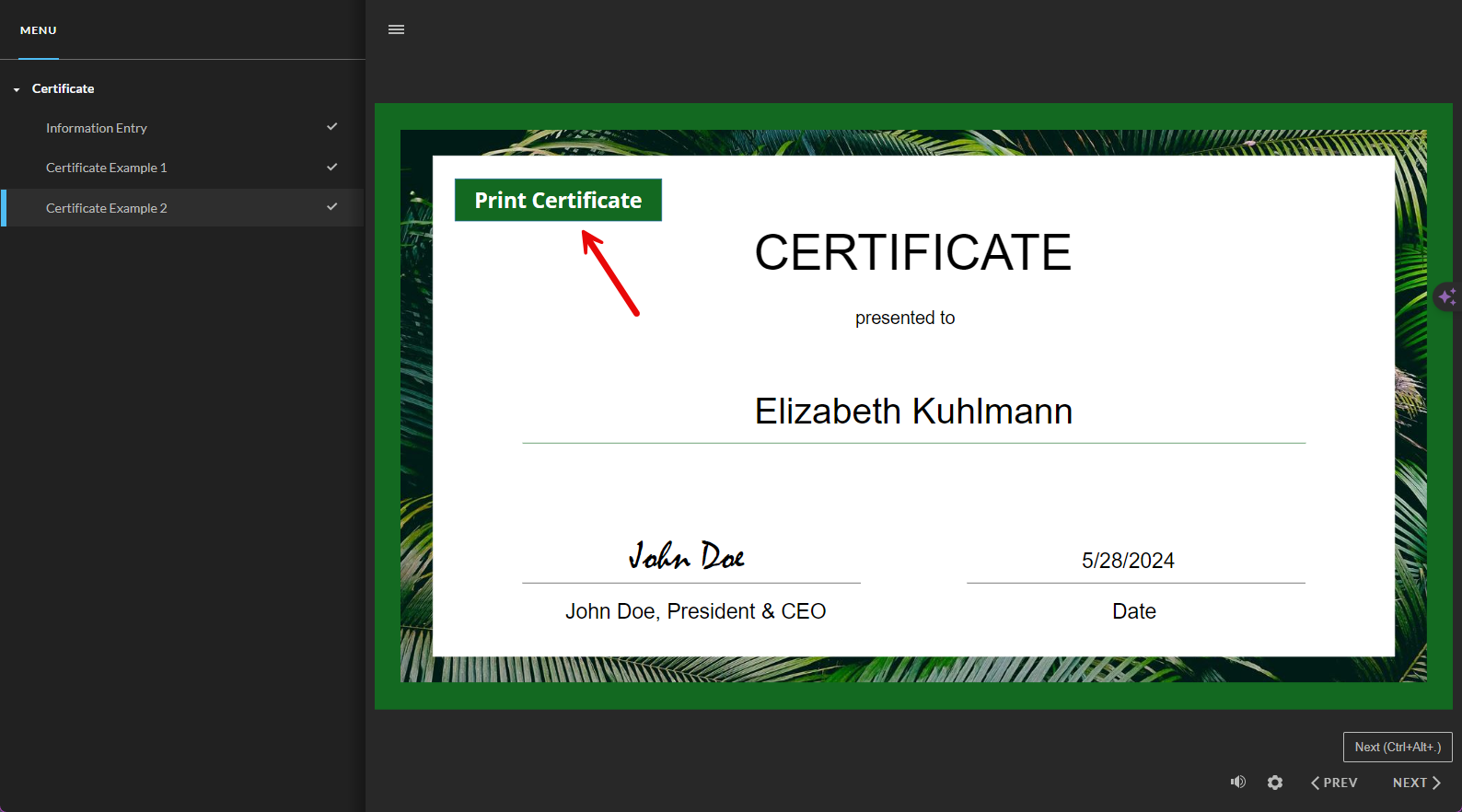Collapse the Certificate section triangle

click(x=17, y=89)
